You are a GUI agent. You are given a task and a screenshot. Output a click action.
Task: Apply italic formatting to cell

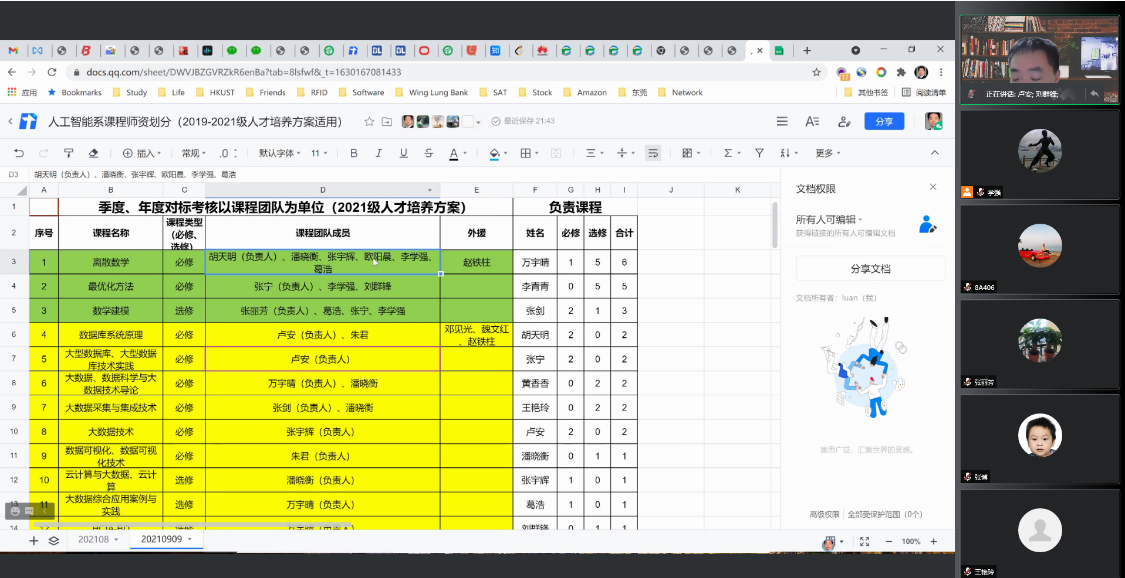pos(379,153)
